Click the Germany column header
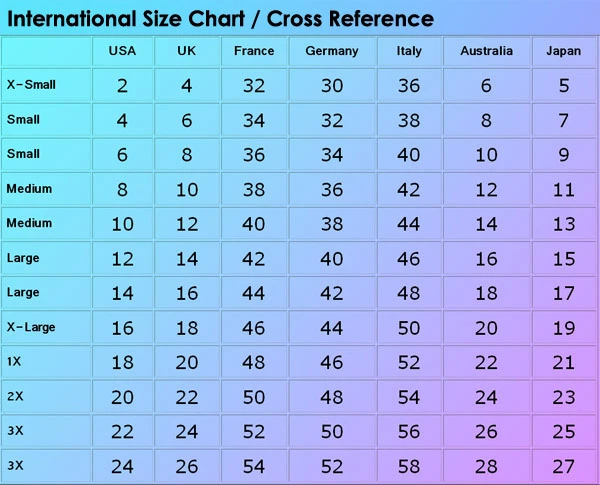 click(x=332, y=51)
